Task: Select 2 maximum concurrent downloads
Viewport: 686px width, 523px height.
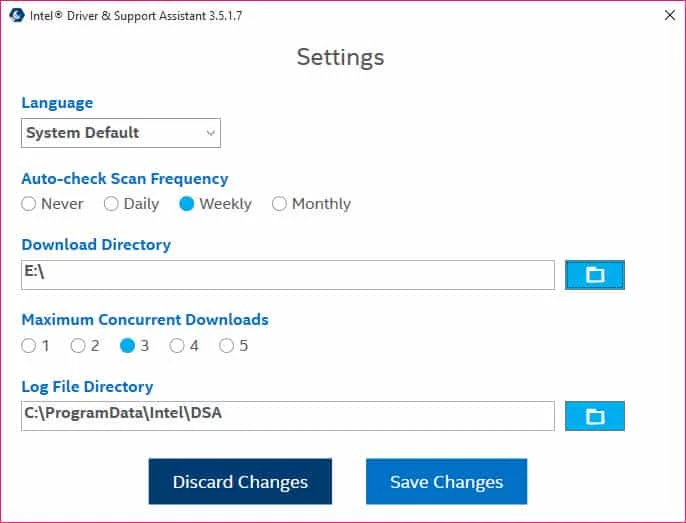Action: [78, 346]
